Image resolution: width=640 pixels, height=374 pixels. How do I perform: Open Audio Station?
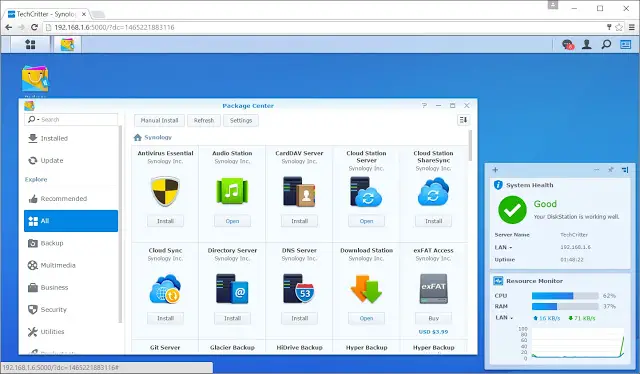(x=232, y=221)
